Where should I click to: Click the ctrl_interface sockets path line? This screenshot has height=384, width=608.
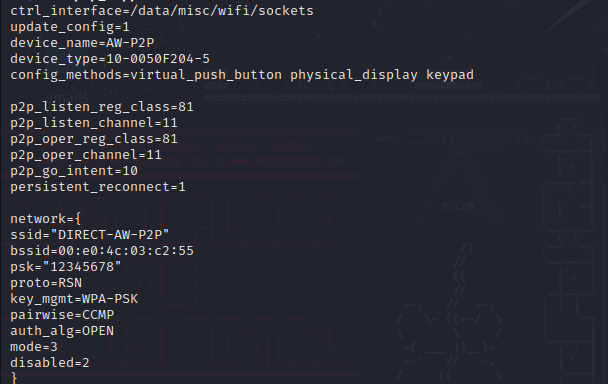point(162,11)
